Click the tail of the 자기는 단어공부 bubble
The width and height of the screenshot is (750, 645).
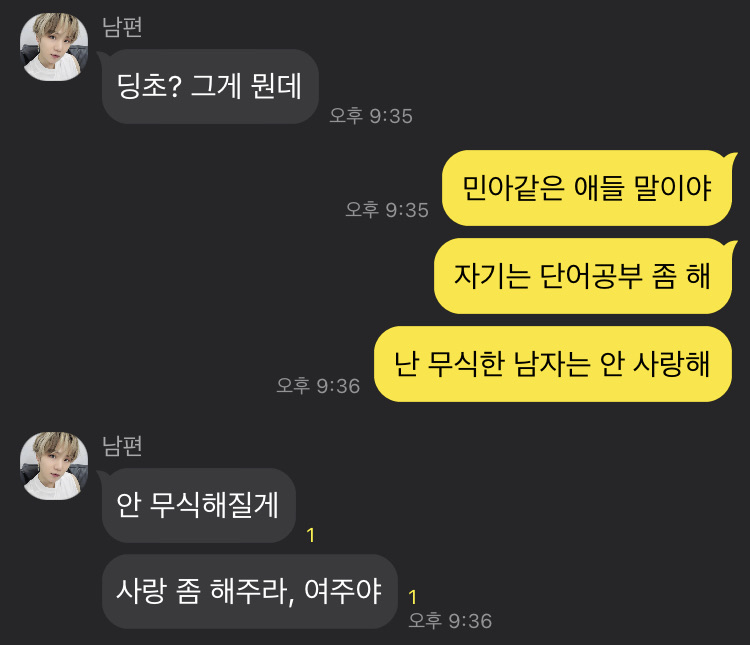point(731,245)
